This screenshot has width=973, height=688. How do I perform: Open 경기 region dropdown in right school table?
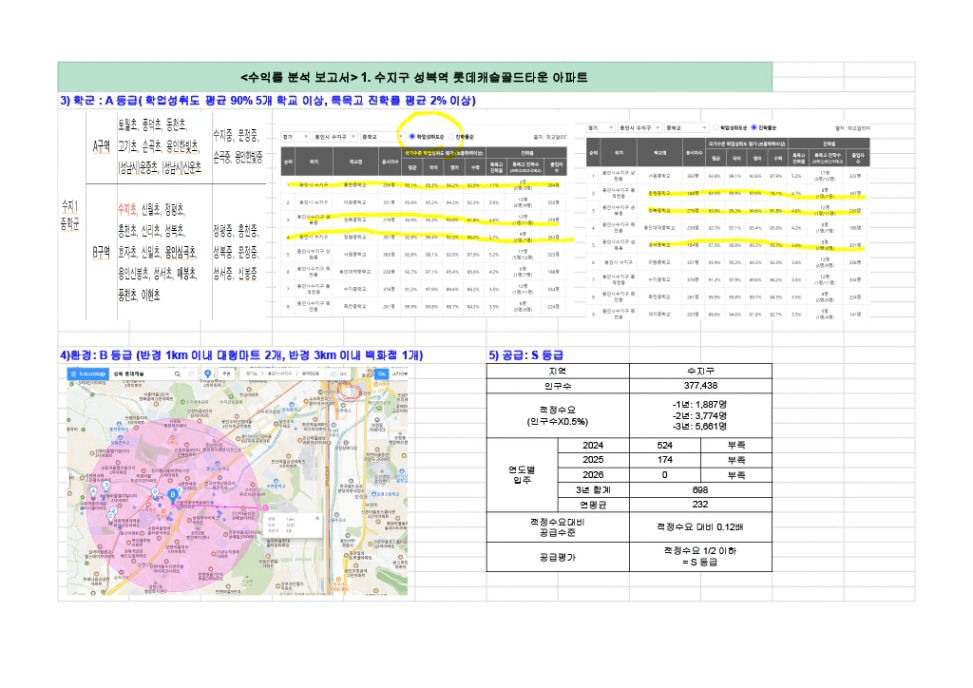tap(600, 128)
